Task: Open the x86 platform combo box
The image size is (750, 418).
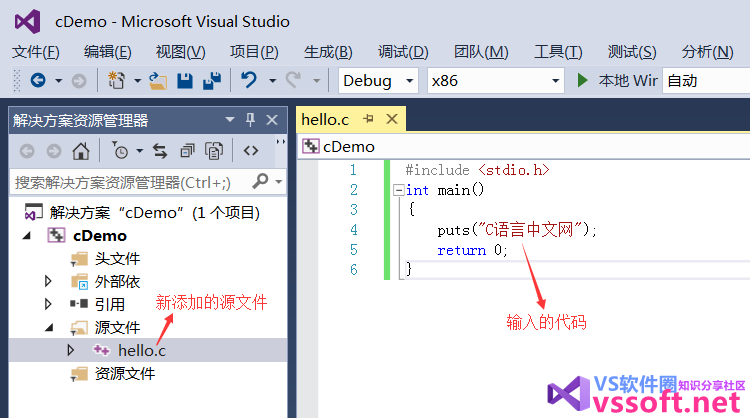Action: coord(496,80)
